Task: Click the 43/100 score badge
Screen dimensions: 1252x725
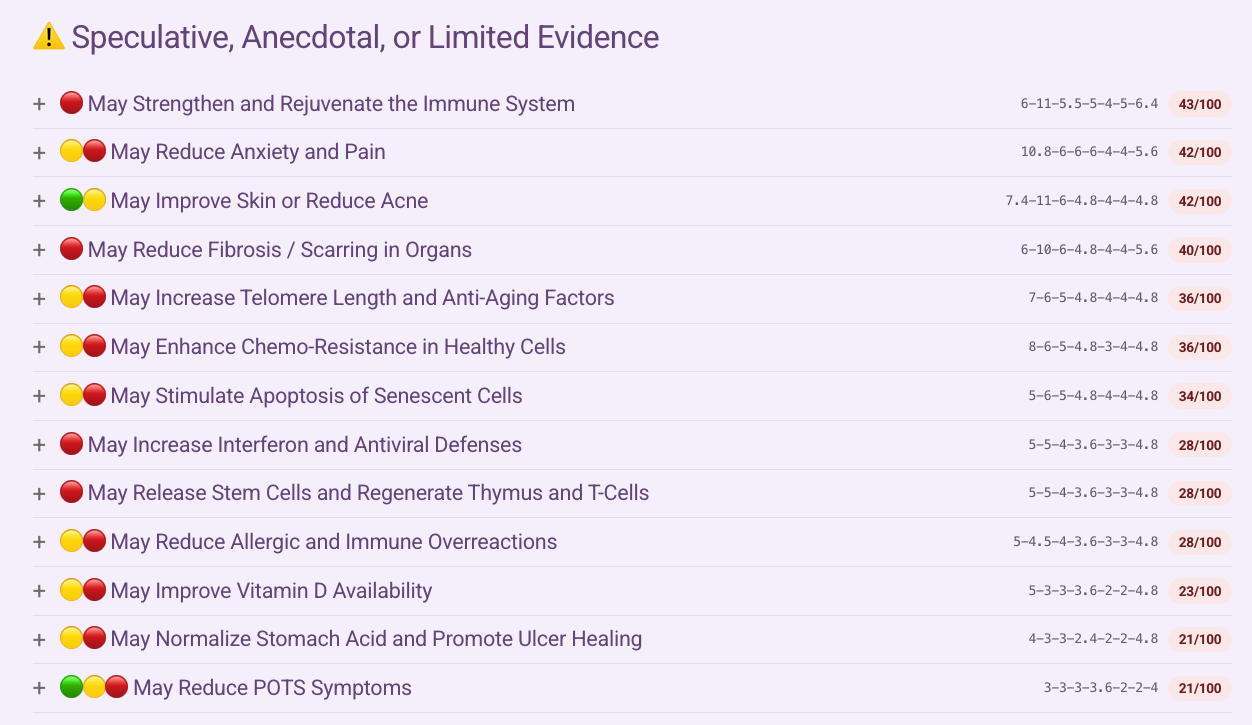Action: (1200, 104)
